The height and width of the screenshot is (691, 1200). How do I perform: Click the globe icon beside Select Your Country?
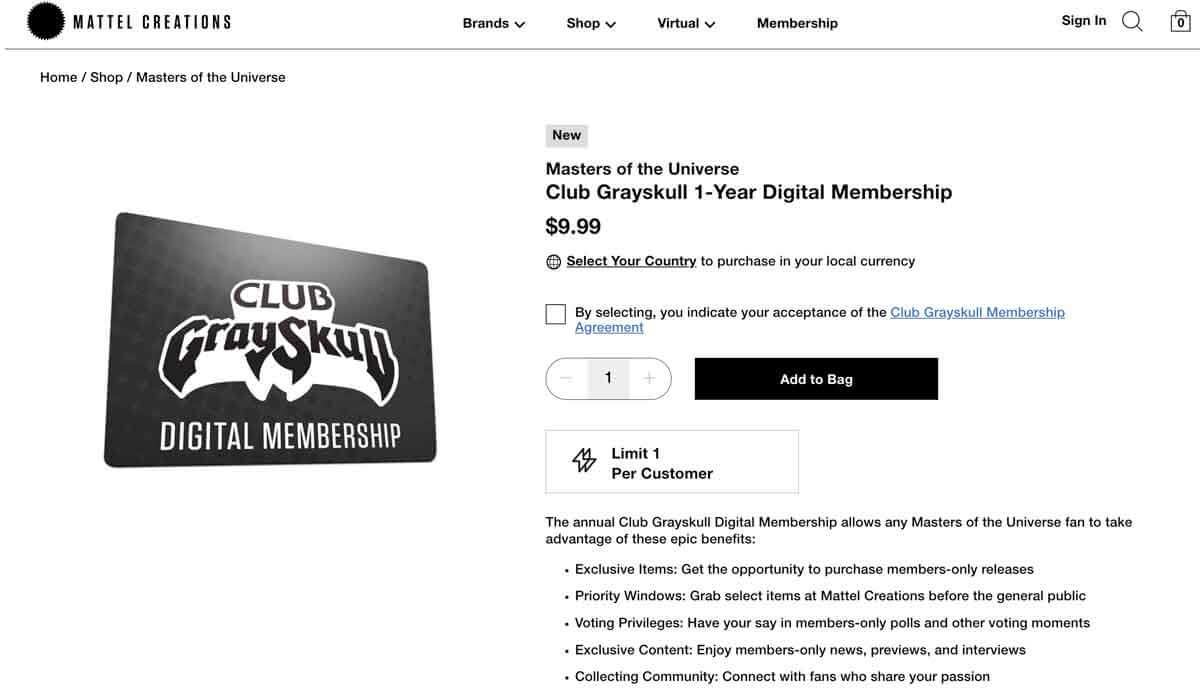tap(554, 262)
